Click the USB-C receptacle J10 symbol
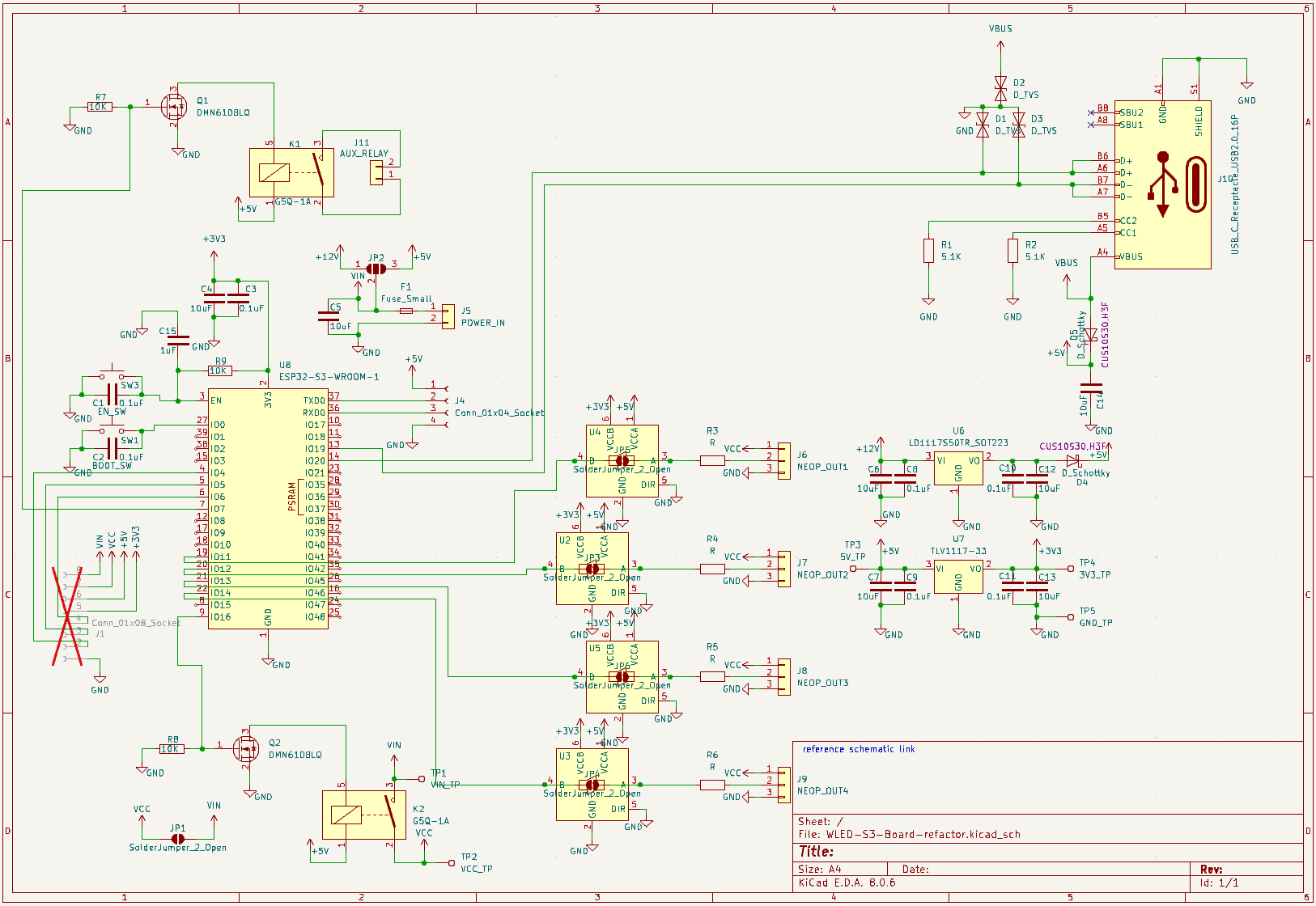This screenshot has width=1316, height=906. point(1162,184)
